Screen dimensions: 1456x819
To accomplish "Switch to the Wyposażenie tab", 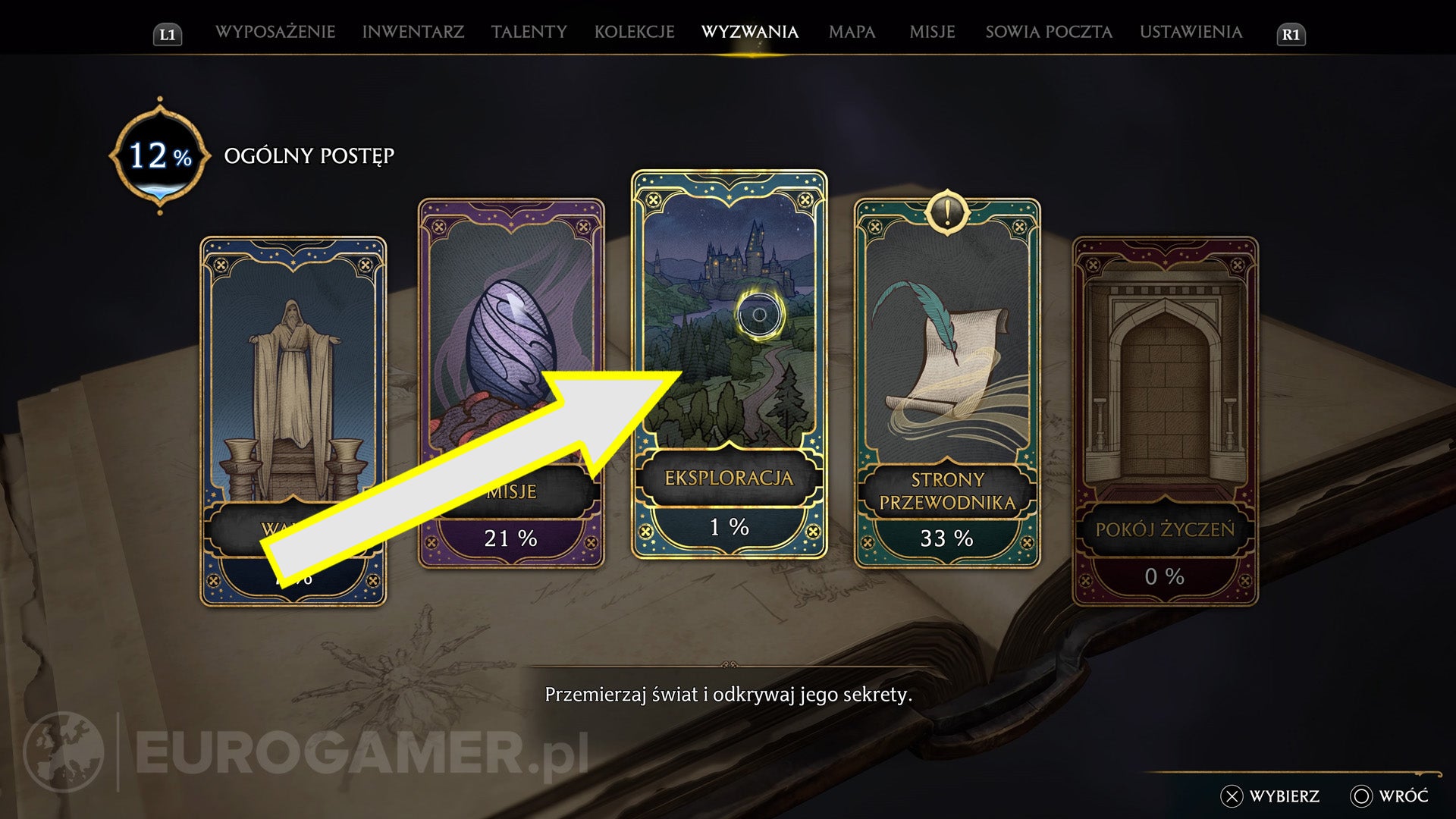I will (275, 32).
